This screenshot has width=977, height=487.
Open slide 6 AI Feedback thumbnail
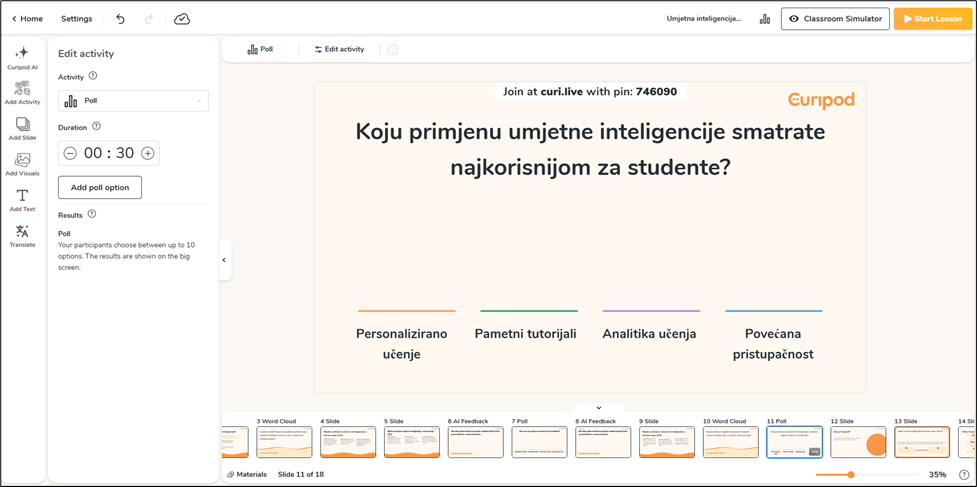coord(475,442)
